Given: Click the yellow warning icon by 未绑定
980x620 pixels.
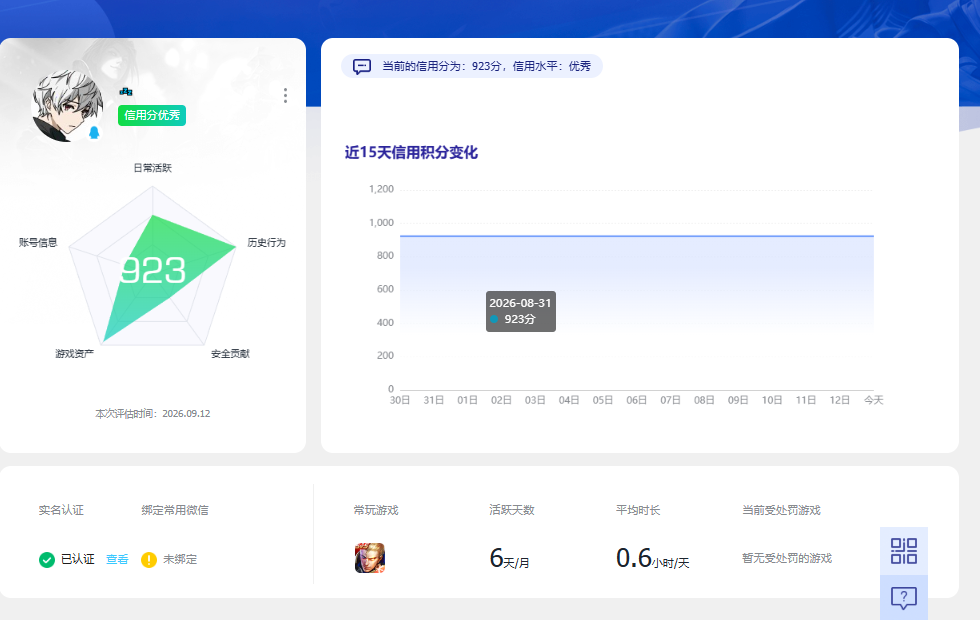Looking at the screenshot, I should (x=149, y=559).
